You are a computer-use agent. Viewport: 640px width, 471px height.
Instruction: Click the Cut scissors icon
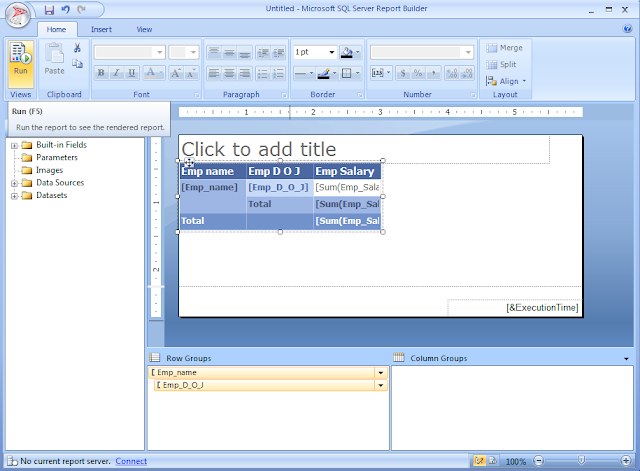click(x=77, y=48)
